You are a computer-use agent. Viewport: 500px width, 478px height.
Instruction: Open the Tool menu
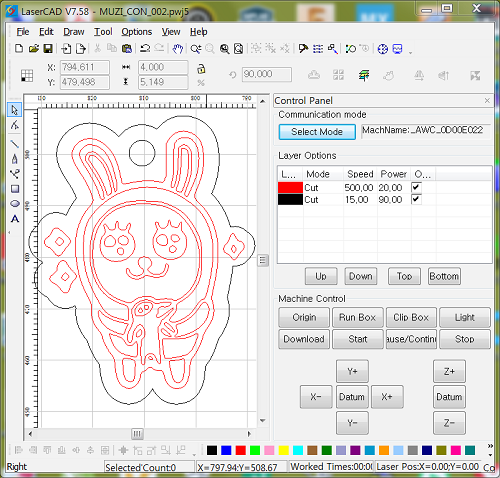[x=103, y=32]
